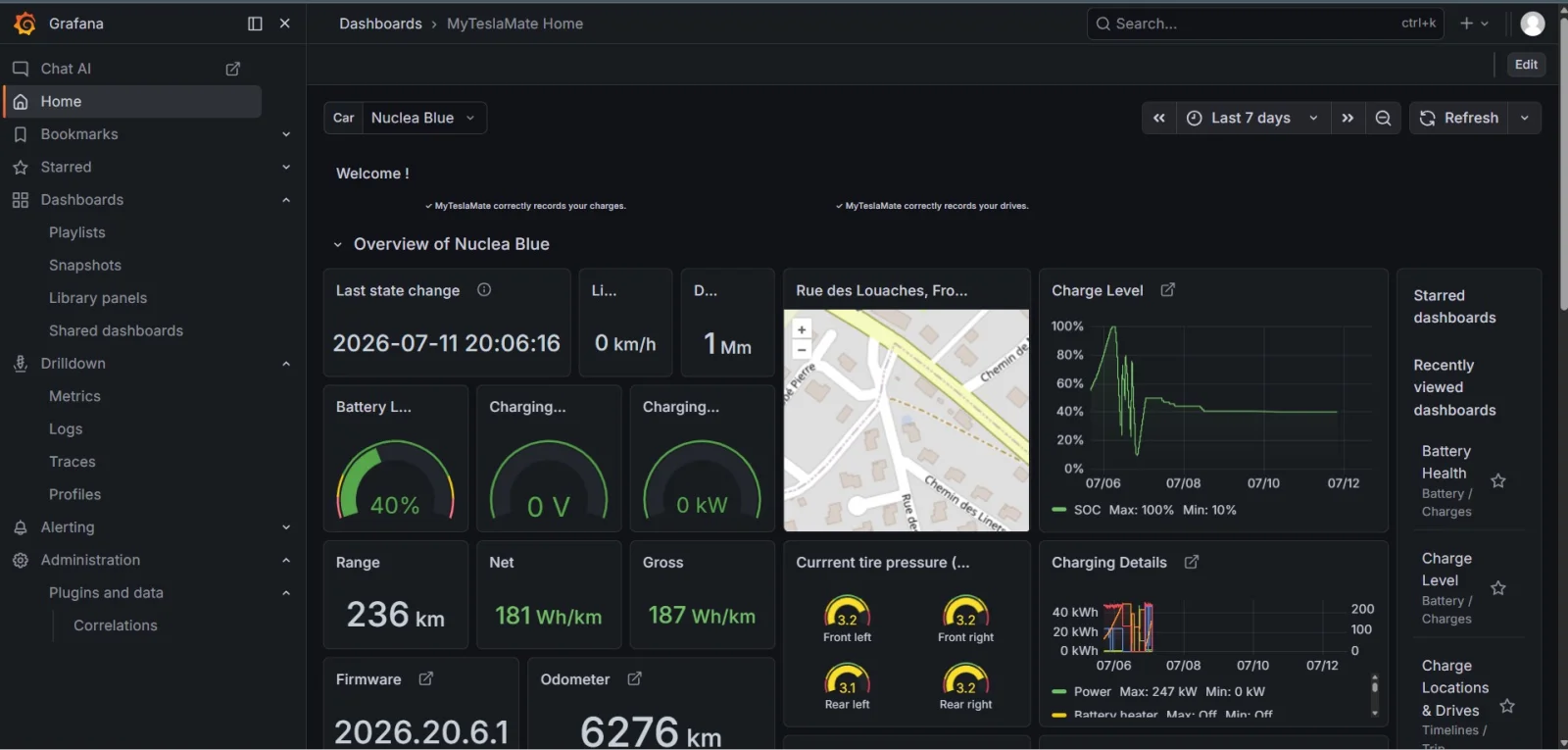Open Metrics under Drilldown
Screen dimensions: 1568x750
74,396
